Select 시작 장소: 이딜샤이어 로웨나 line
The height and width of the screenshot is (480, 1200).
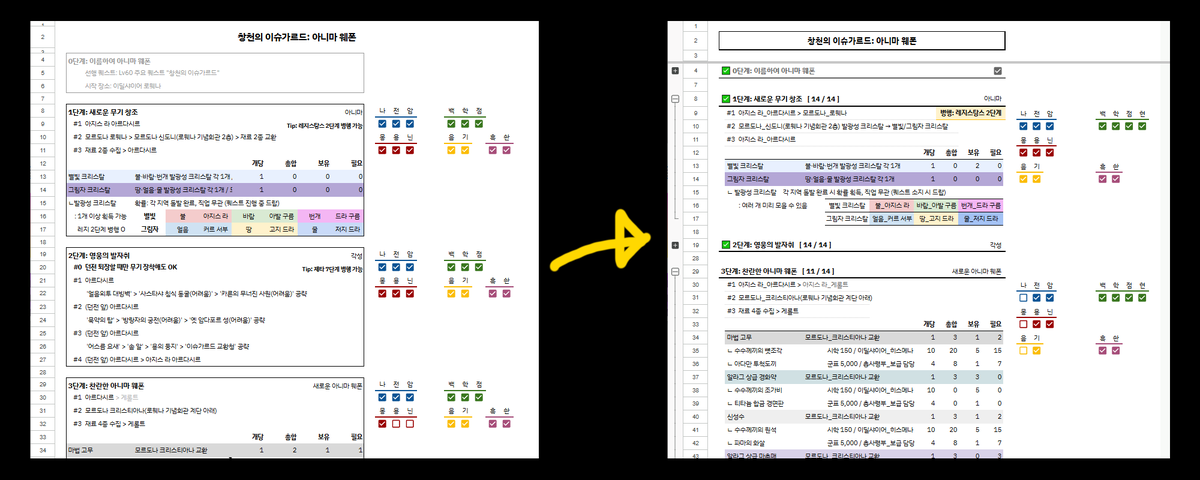click(x=121, y=85)
